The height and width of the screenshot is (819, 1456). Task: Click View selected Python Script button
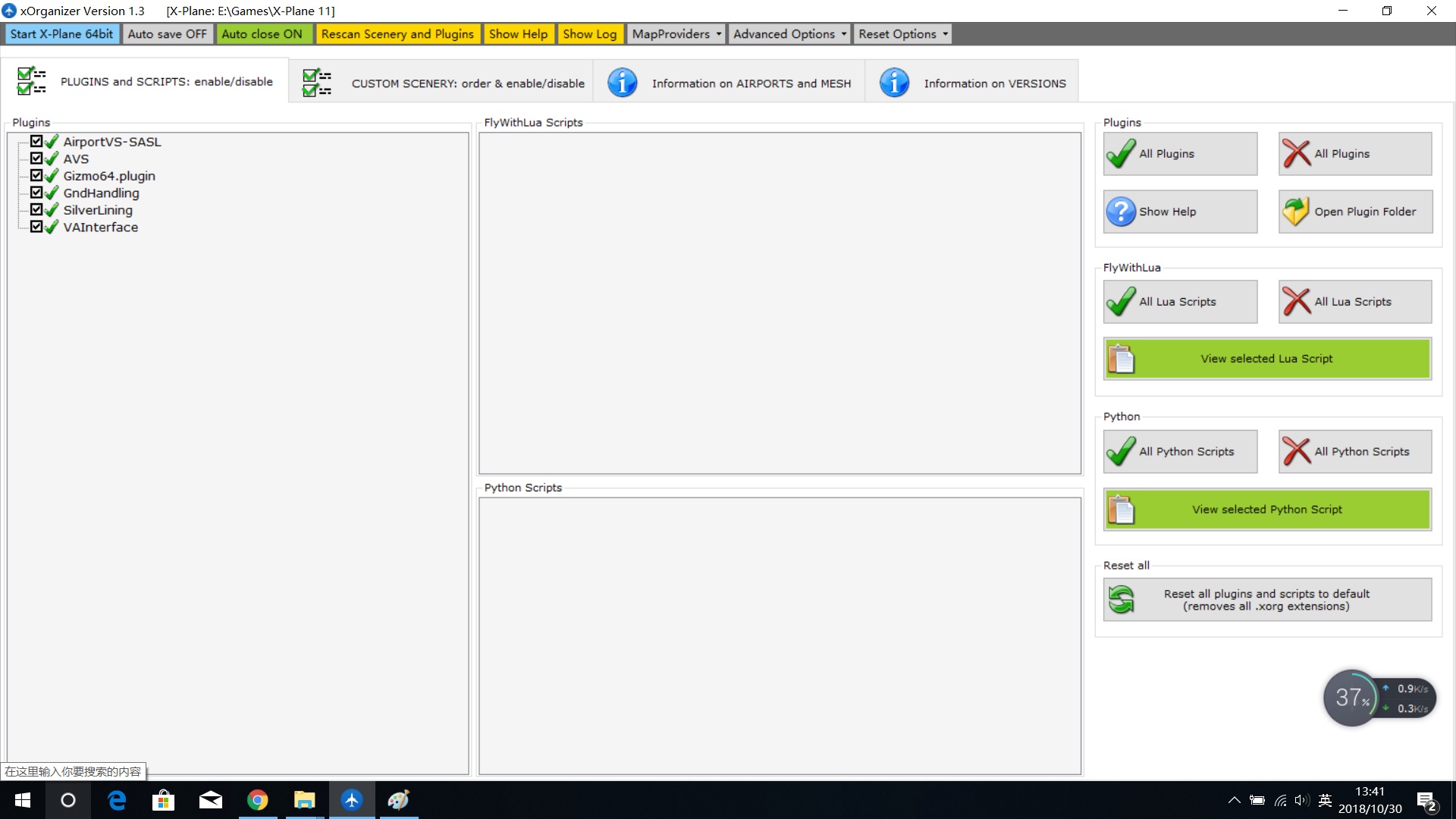coord(1267,510)
